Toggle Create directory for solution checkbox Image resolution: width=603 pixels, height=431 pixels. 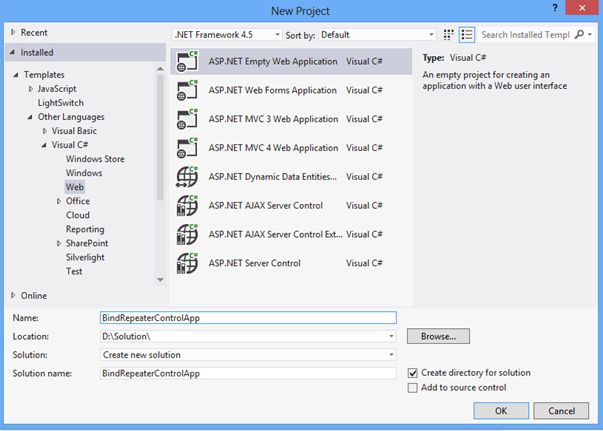click(x=413, y=373)
